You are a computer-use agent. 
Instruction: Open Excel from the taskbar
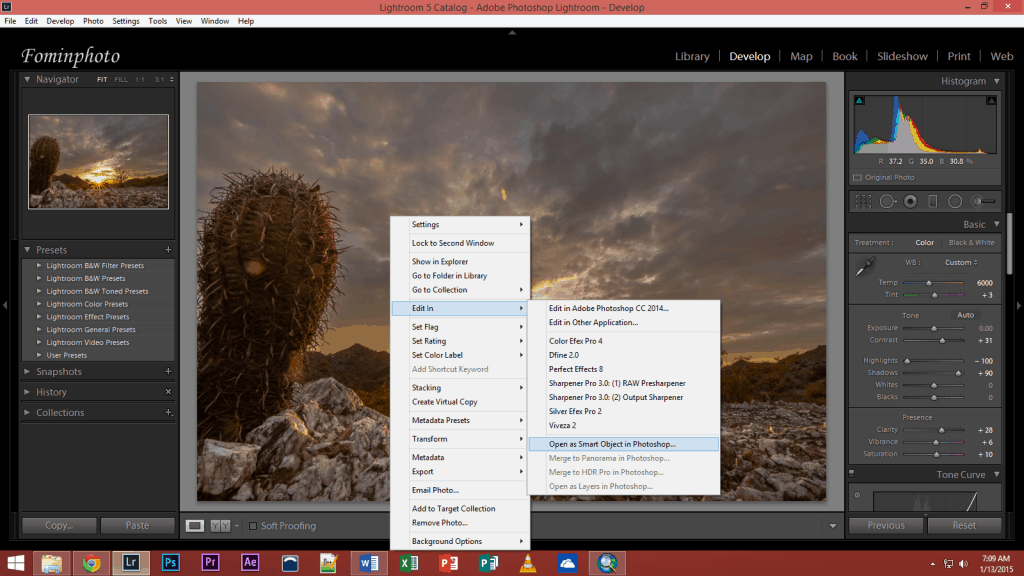coord(409,562)
